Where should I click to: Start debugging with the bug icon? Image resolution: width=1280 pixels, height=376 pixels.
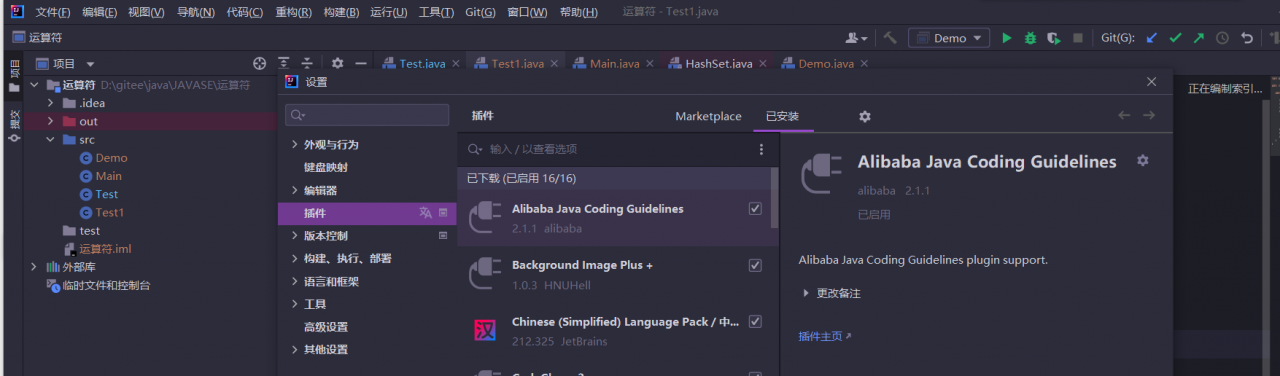coord(1031,38)
